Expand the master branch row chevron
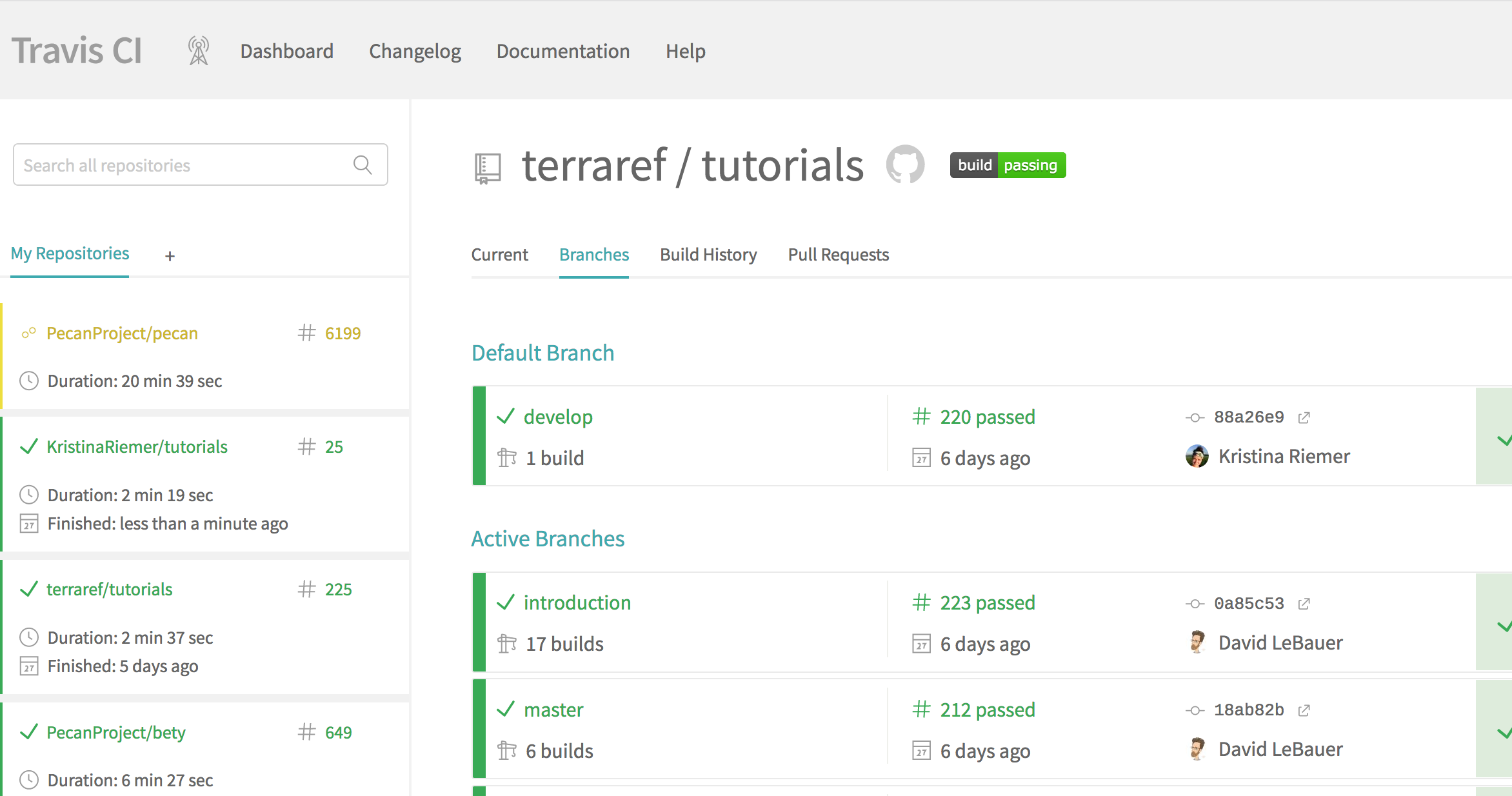Image resolution: width=1512 pixels, height=796 pixels. pyautogui.click(x=1503, y=732)
